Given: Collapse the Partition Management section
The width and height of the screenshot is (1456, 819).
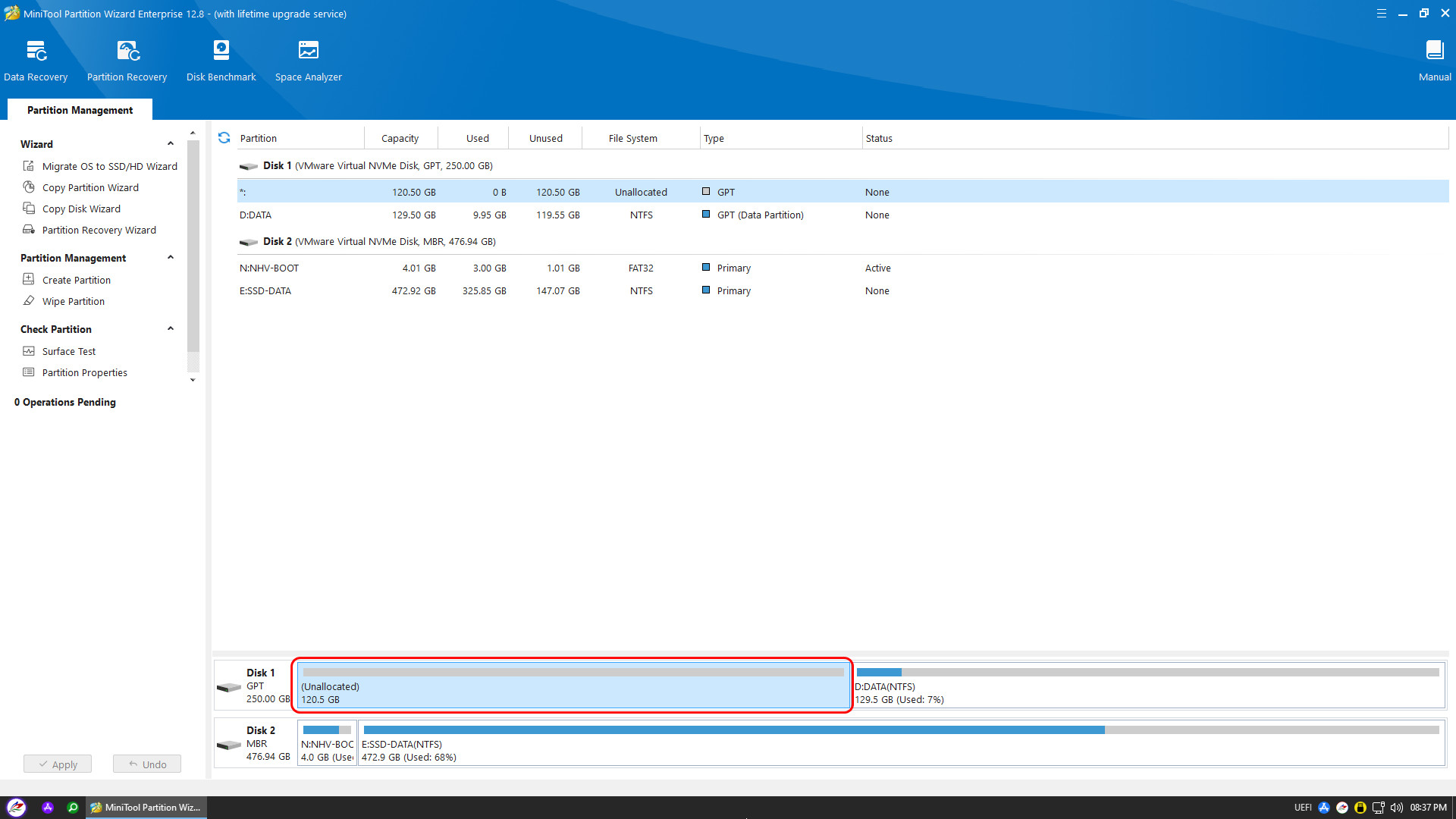Looking at the screenshot, I should [171, 258].
